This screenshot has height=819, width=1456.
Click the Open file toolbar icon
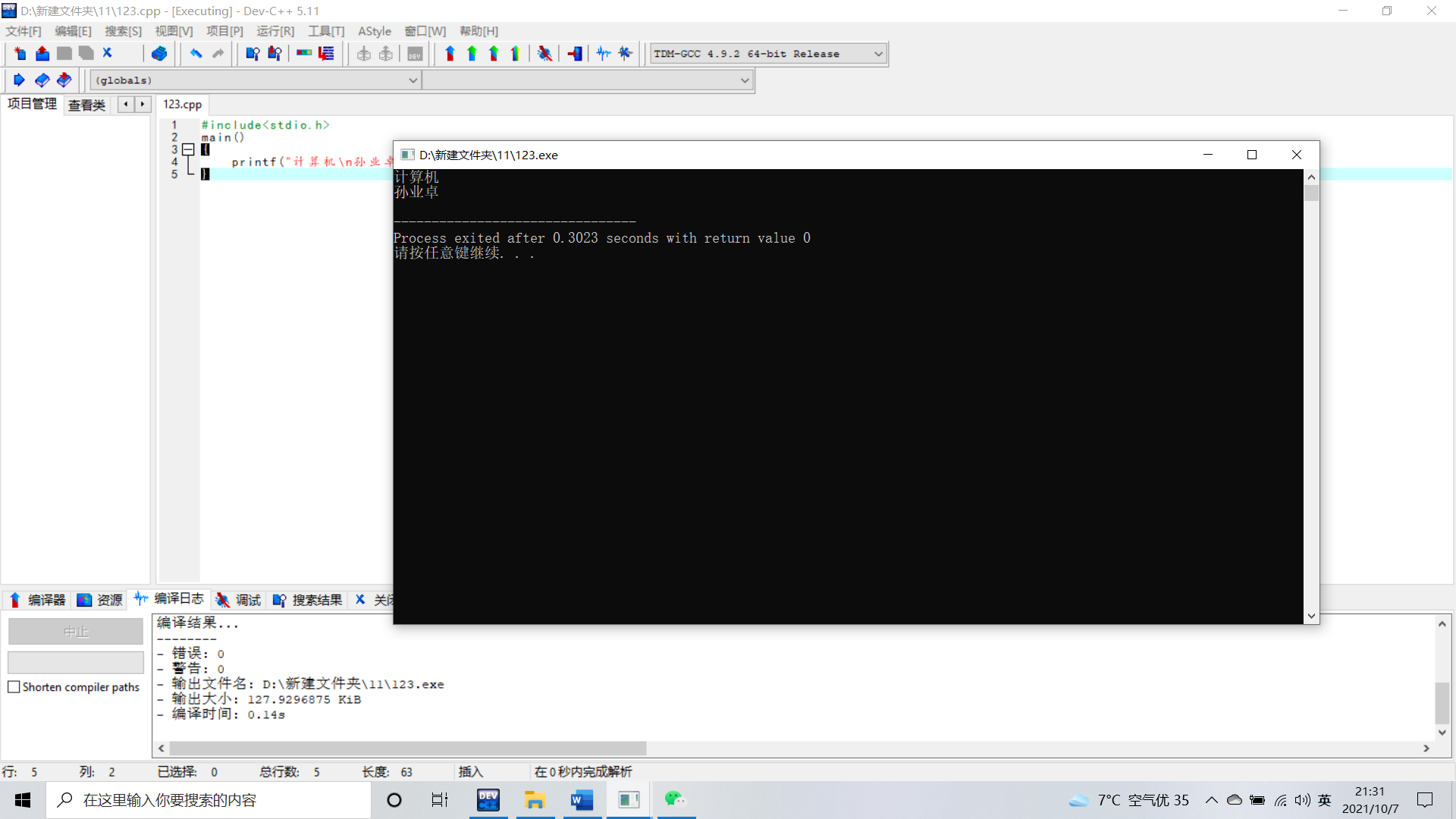click(x=42, y=54)
